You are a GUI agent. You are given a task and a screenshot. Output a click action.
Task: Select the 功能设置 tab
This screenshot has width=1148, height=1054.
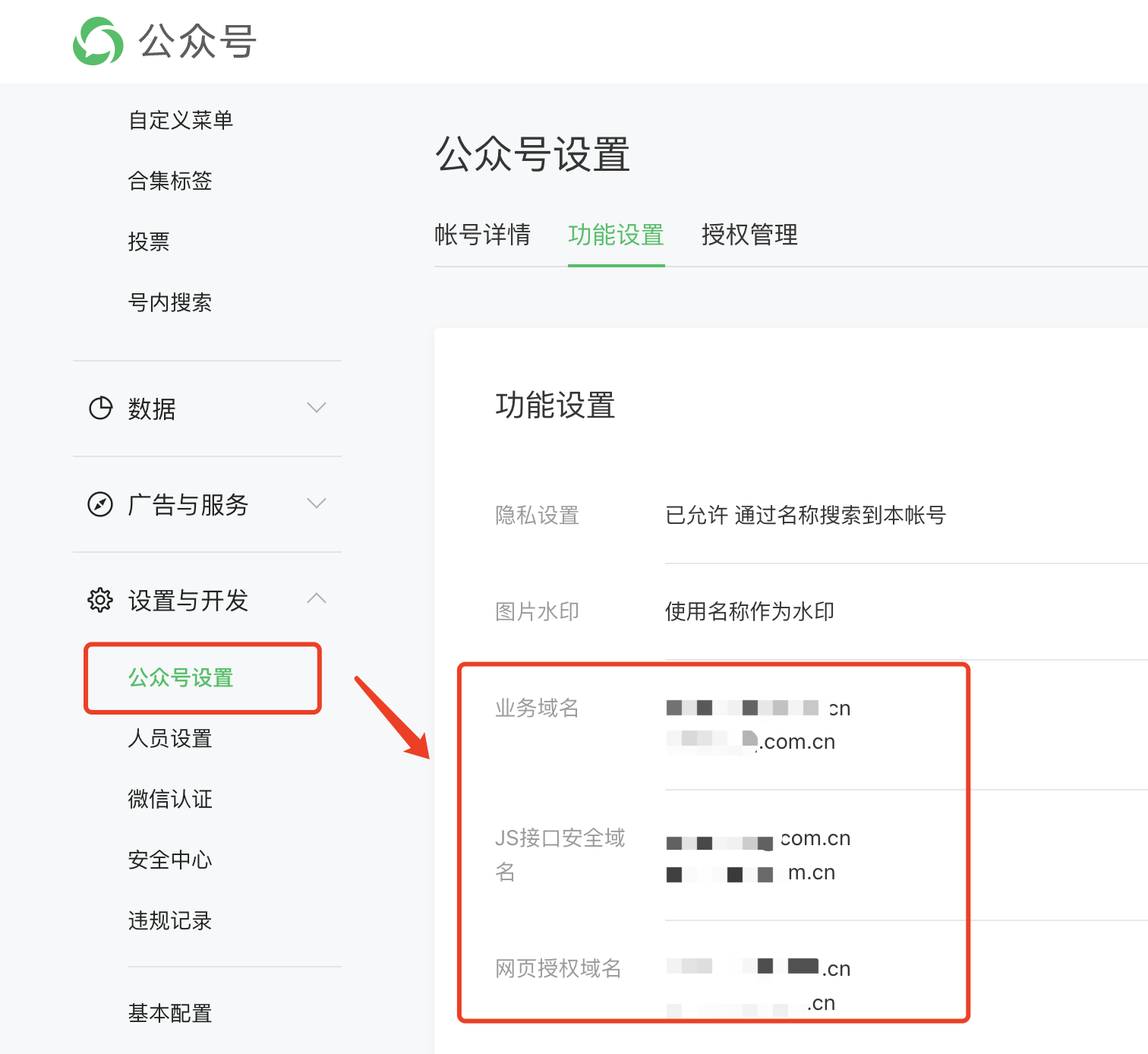[616, 235]
